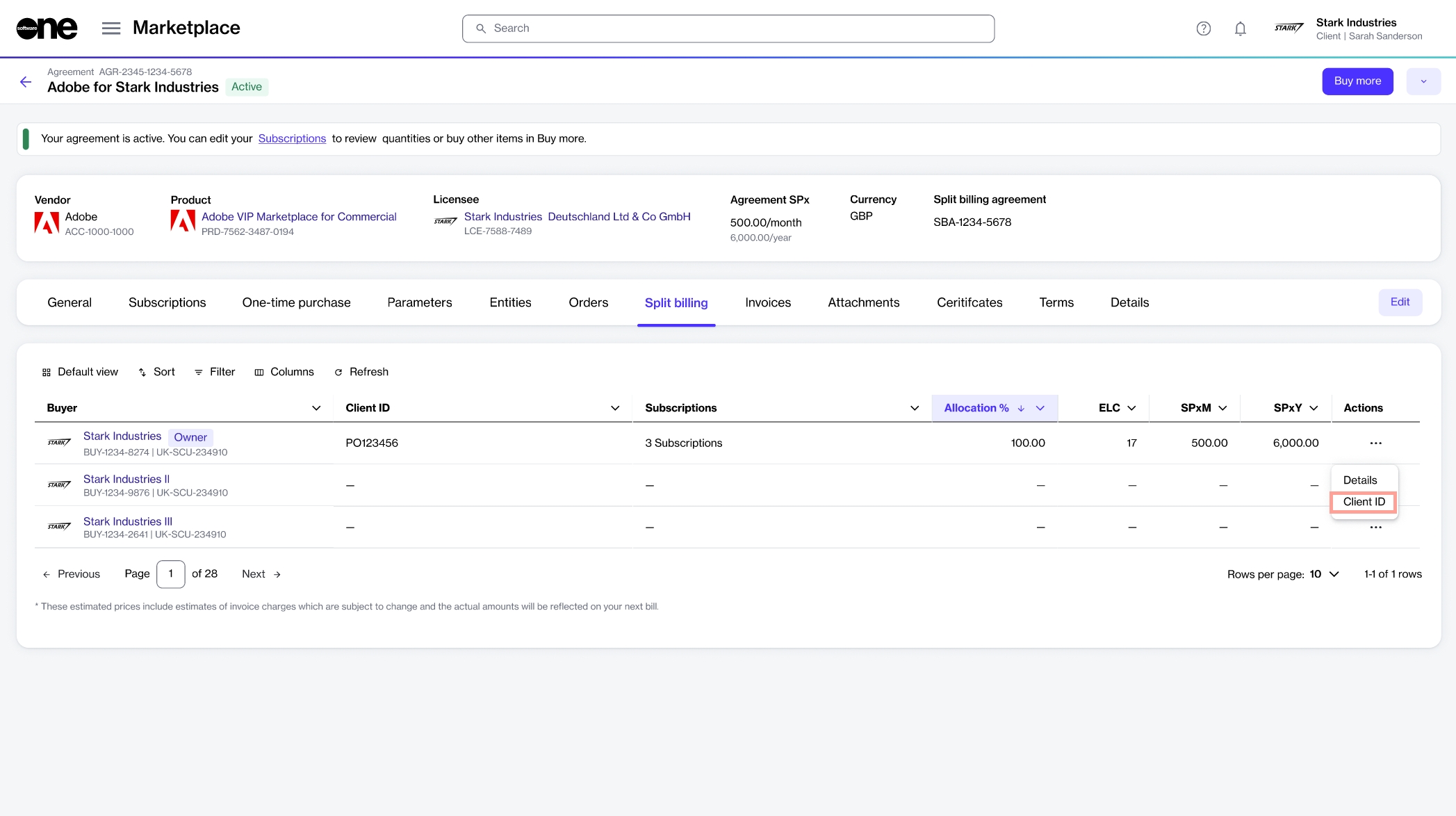The height and width of the screenshot is (816, 1456).
Task: Click the help question mark icon
Action: 1203,28
